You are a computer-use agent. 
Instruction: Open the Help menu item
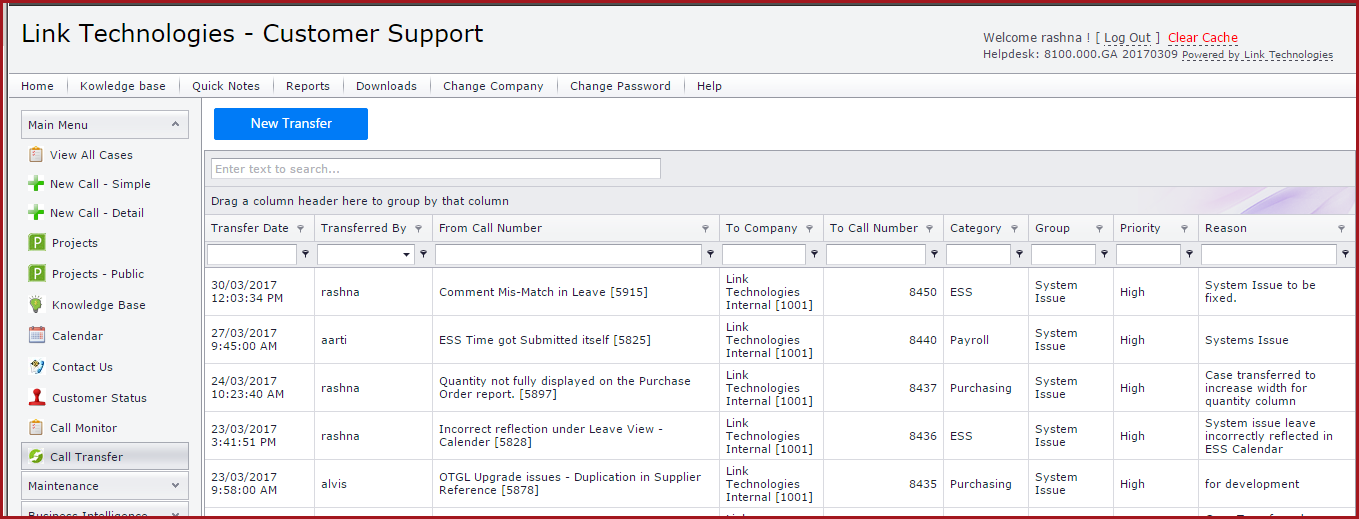point(709,86)
